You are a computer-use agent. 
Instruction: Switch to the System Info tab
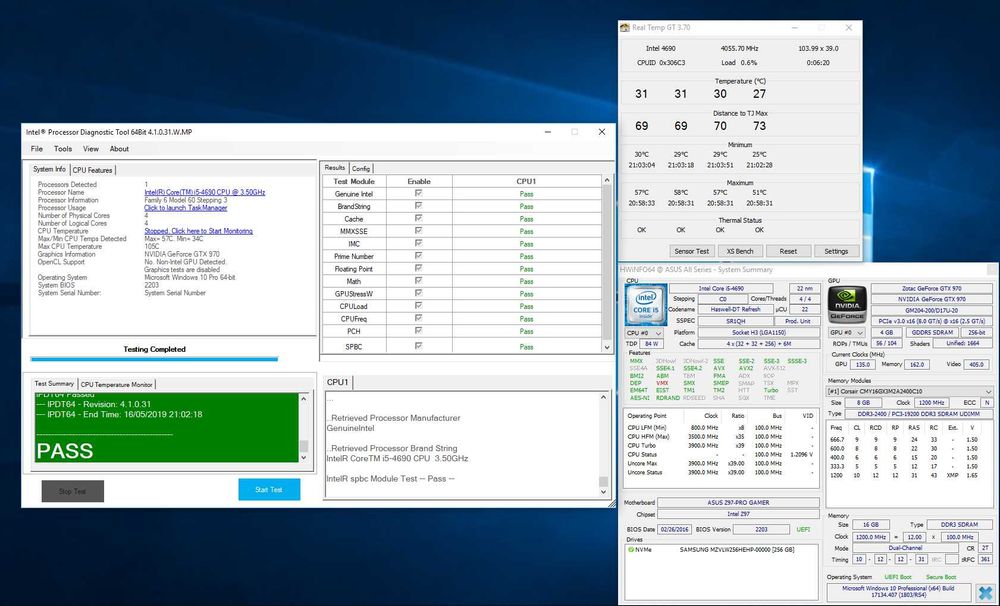pos(50,169)
